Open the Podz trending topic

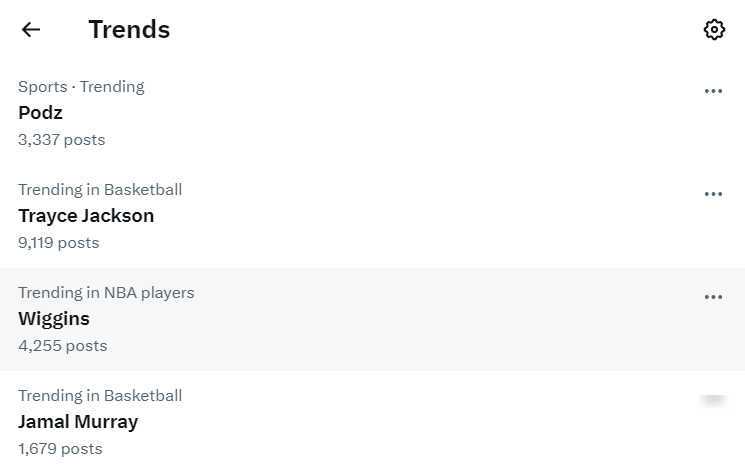click(40, 113)
